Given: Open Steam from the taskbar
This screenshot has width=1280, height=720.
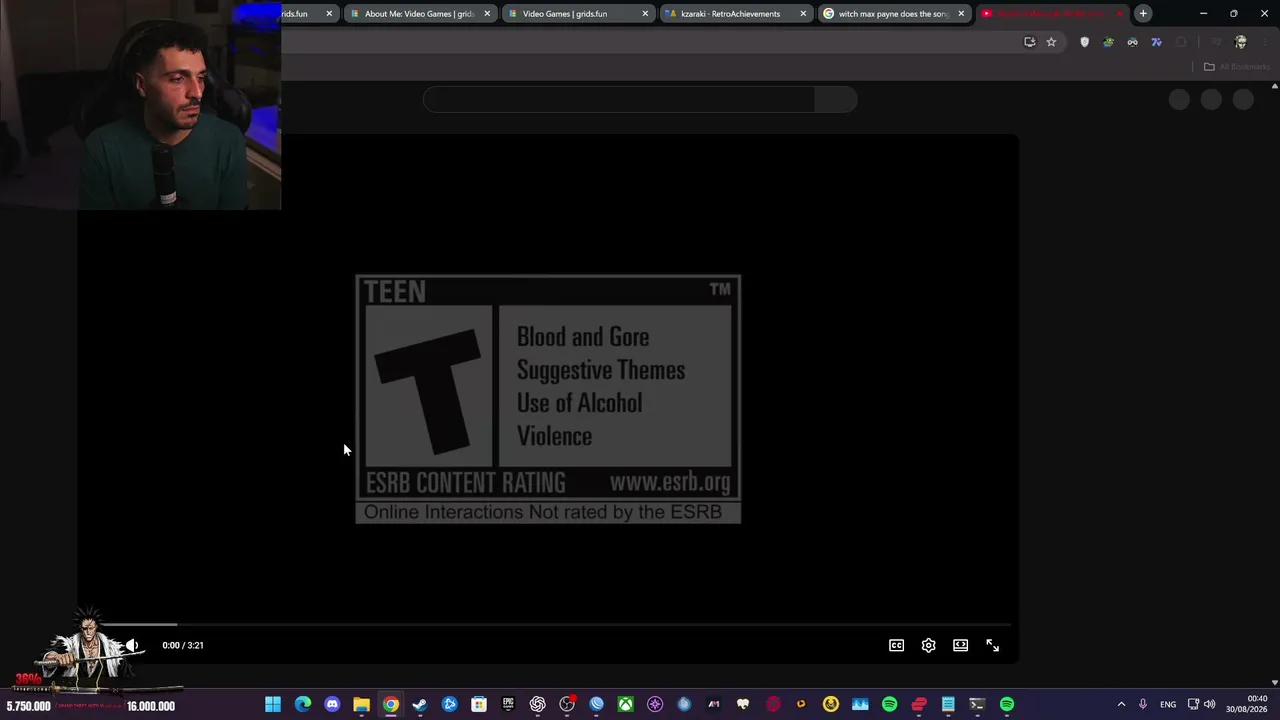Looking at the screenshot, I should (420, 704).
